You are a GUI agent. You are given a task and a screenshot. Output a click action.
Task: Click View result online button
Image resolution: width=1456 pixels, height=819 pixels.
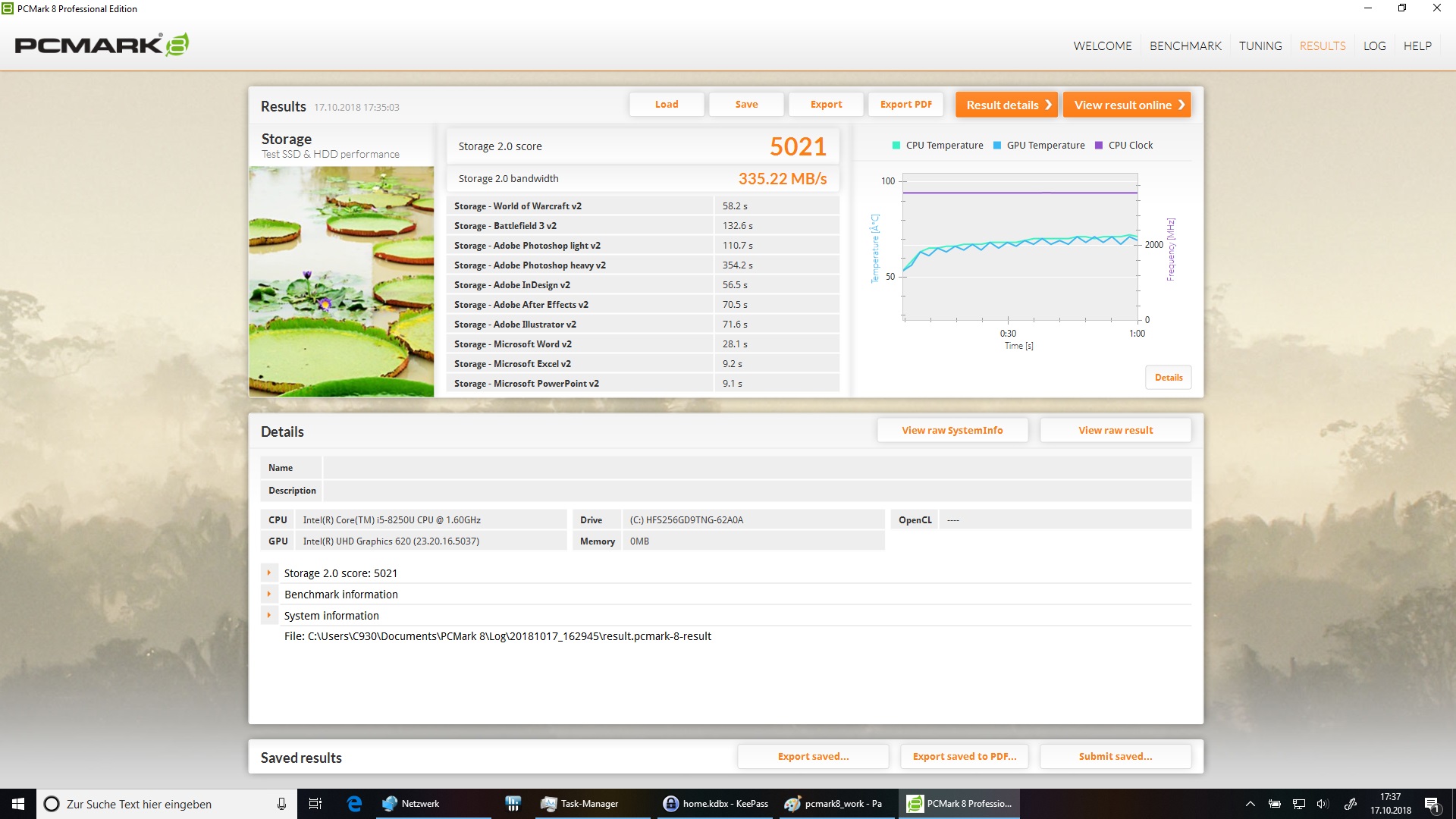pos(1126,105)
